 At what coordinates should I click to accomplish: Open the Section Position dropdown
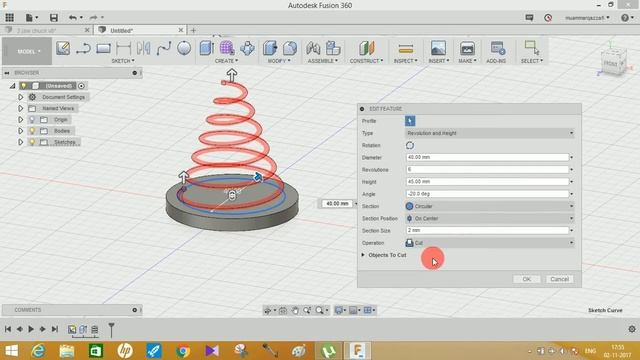[x=490, y=218]
